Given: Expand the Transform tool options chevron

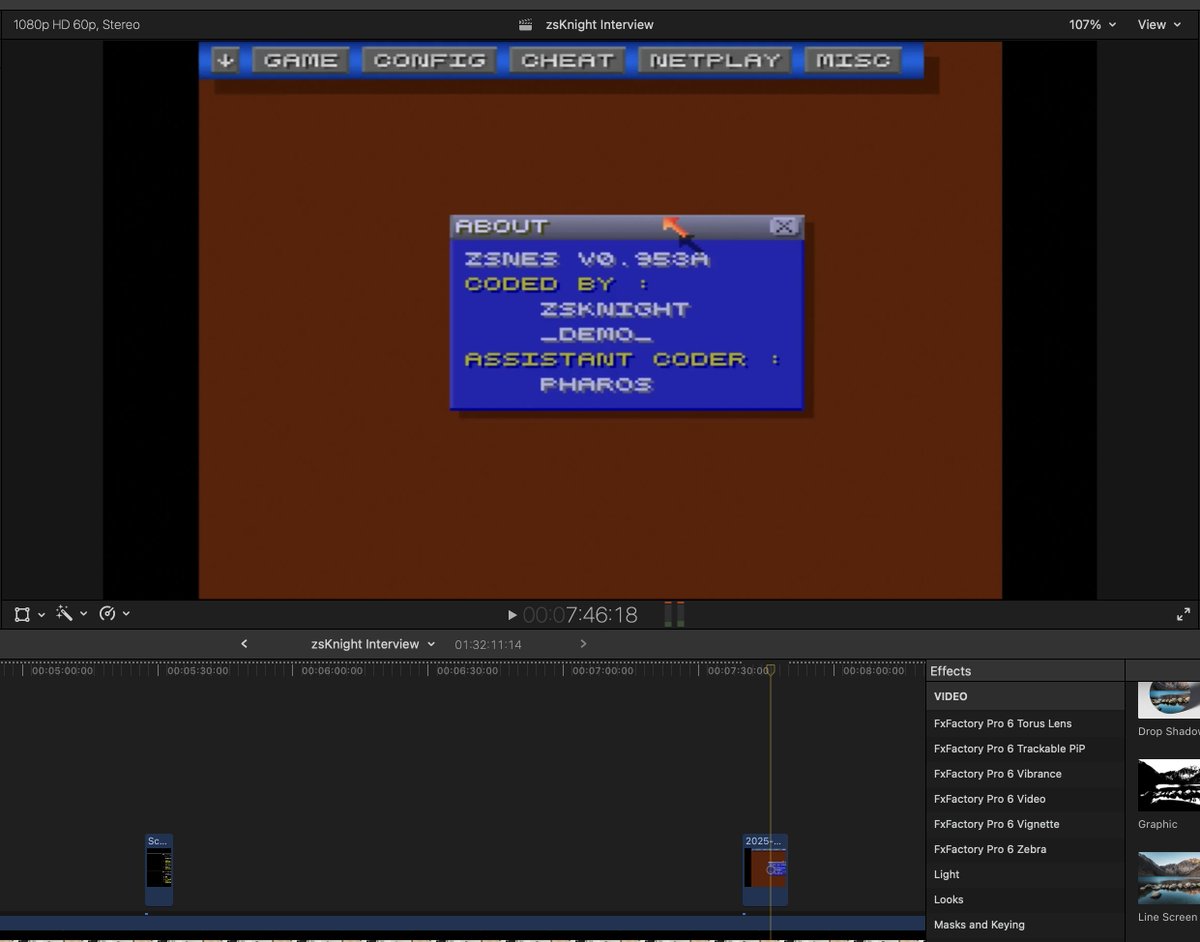Looking at the screenshot, I should tap(41, 614).
